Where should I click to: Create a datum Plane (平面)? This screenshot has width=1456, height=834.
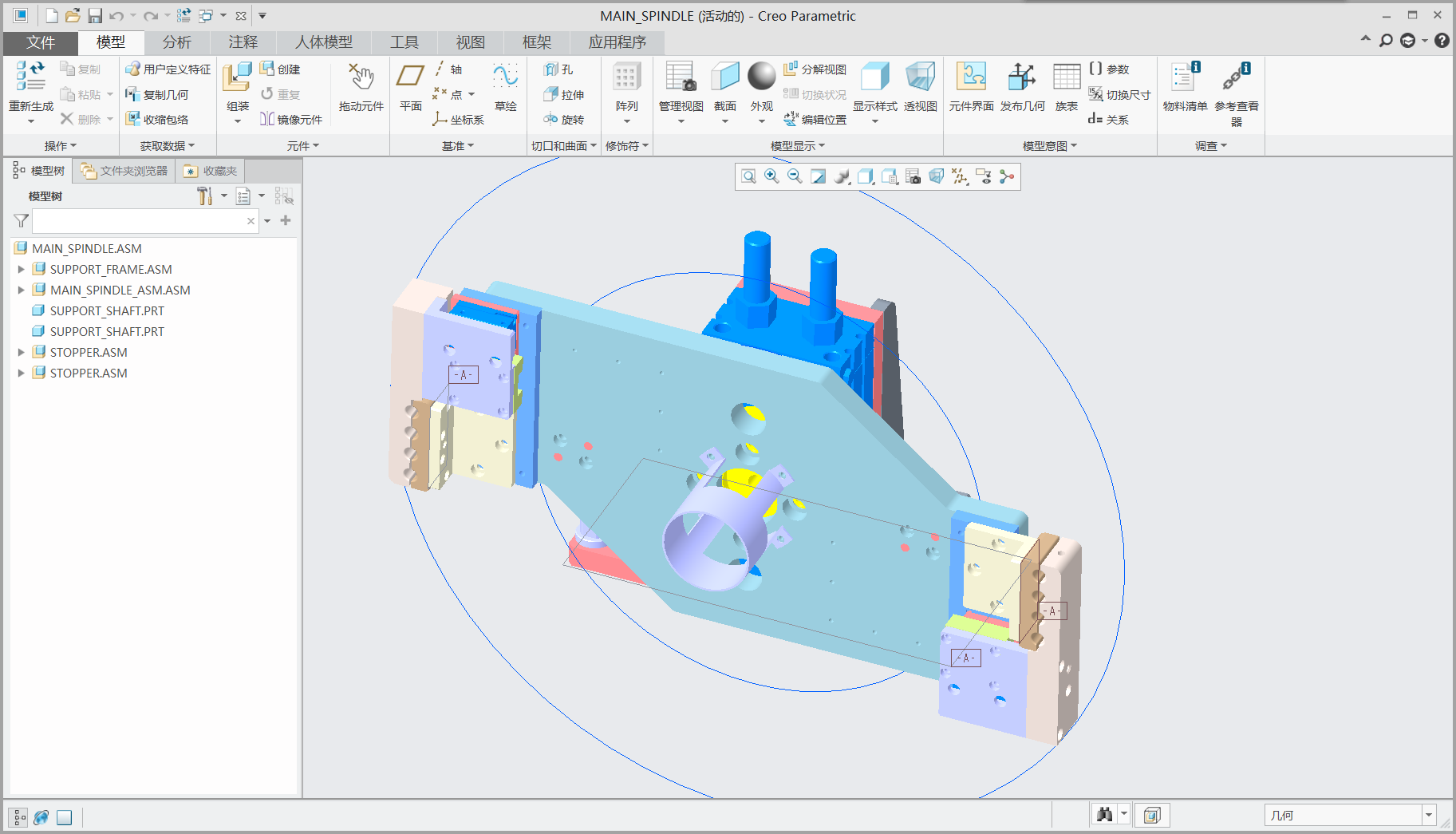(410, 77)
